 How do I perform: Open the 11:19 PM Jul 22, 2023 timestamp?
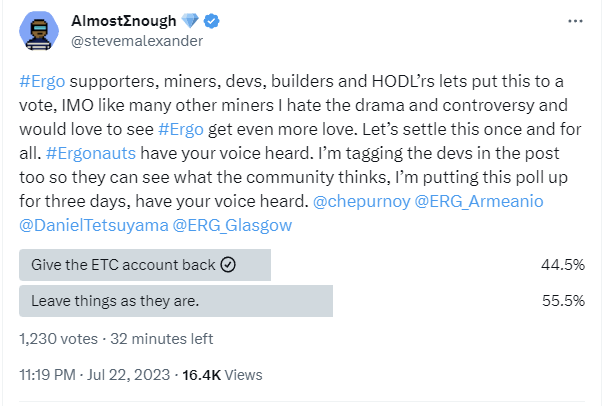95,375
